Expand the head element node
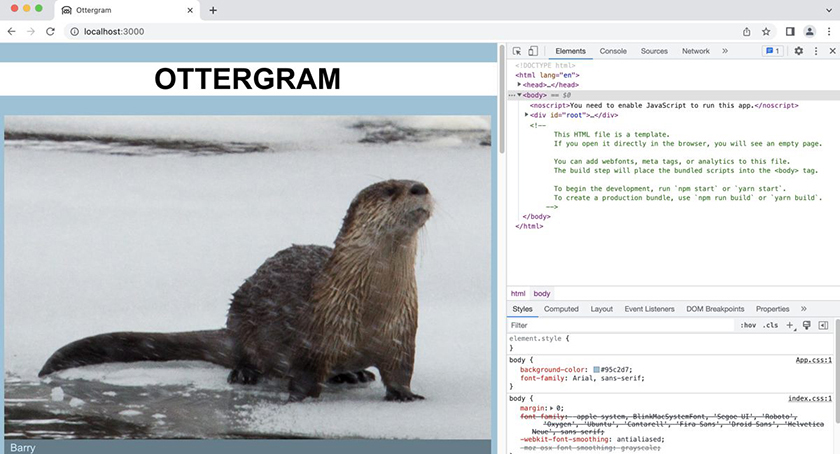 click(519, 84)
